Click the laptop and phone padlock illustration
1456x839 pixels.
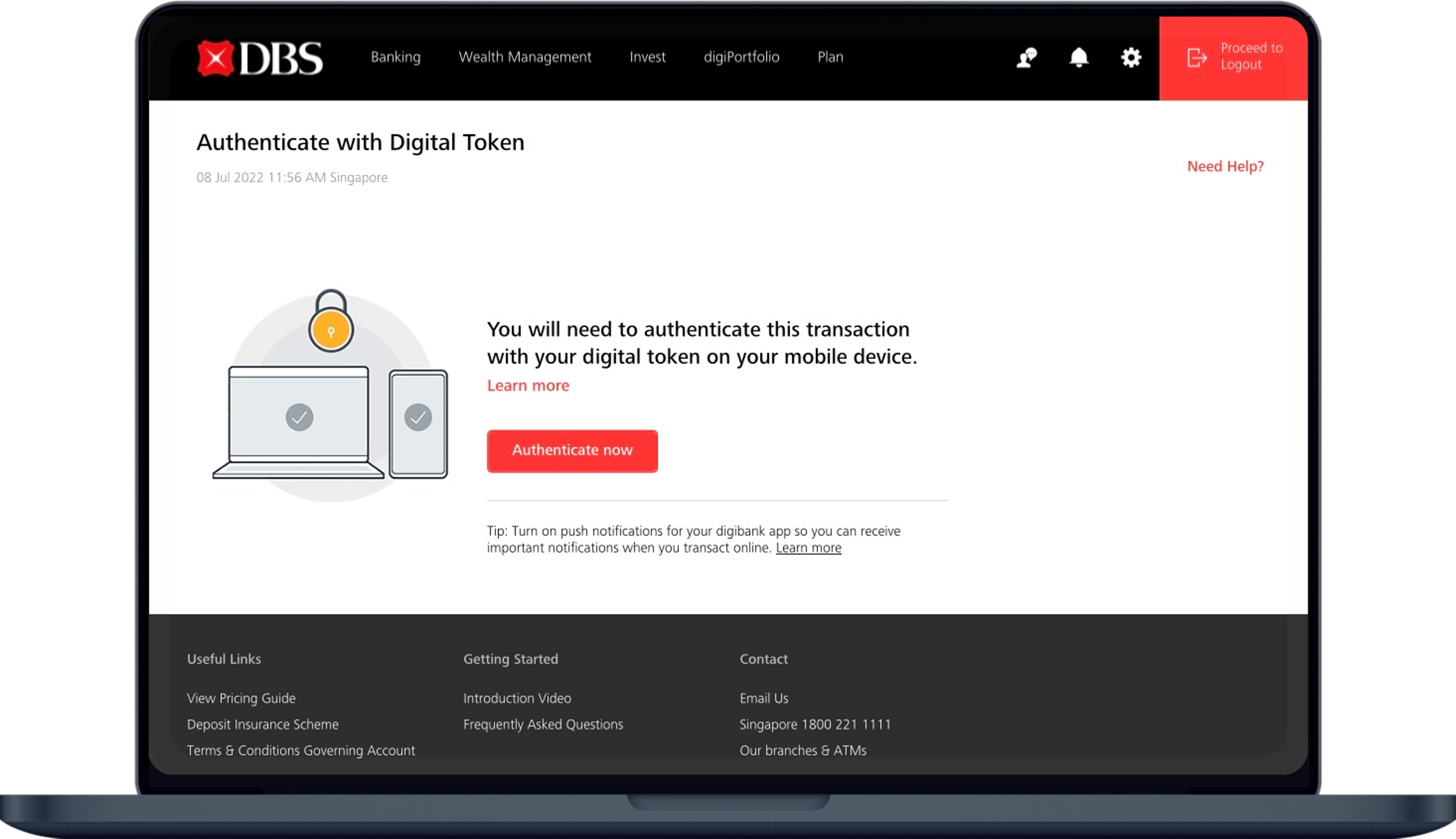(330, 395)
